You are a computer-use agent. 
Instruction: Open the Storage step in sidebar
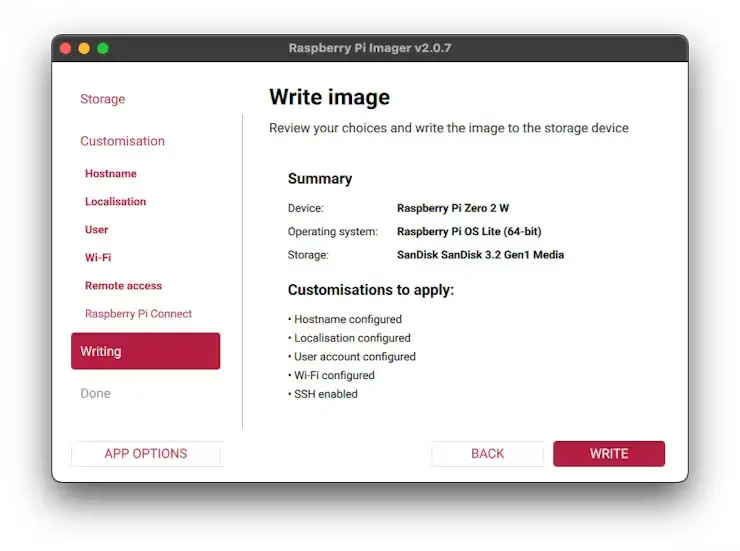tap(102, 99)
